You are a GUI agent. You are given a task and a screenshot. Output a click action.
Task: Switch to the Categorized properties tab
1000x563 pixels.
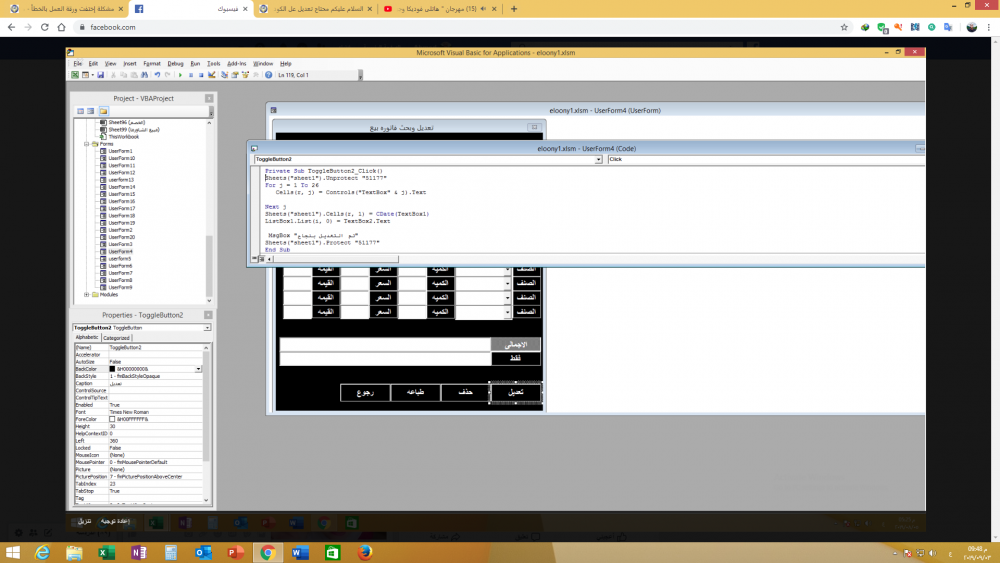117,338
